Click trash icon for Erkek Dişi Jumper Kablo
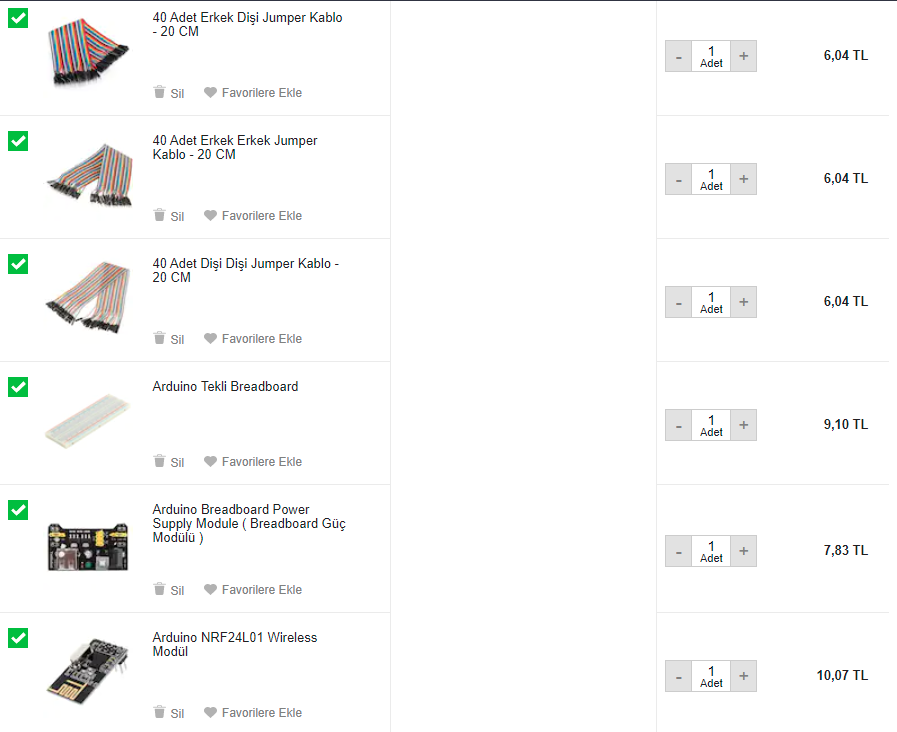897x732 pixels. coord(160,92)
